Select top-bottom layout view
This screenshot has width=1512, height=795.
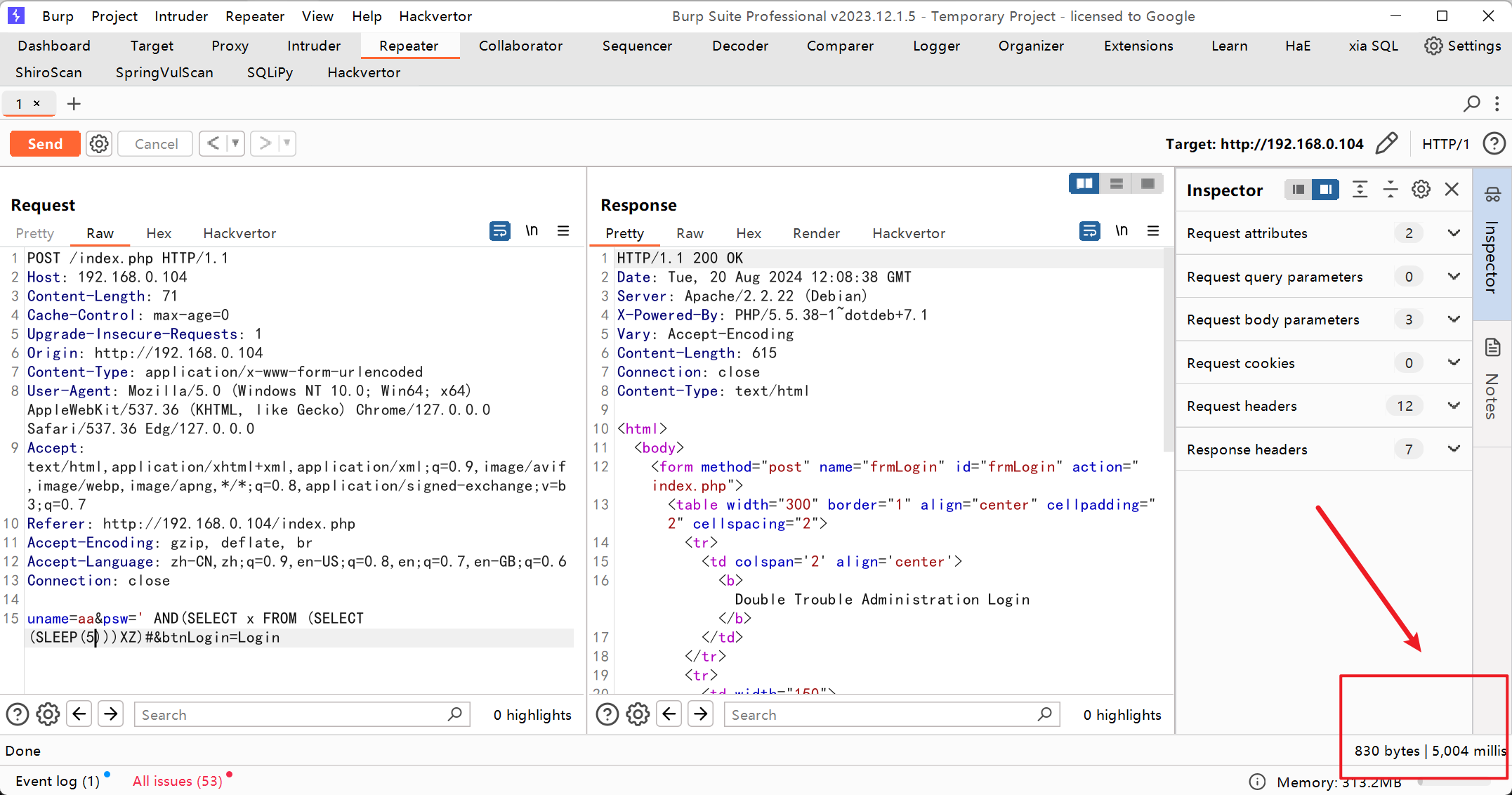point(1116,183)
